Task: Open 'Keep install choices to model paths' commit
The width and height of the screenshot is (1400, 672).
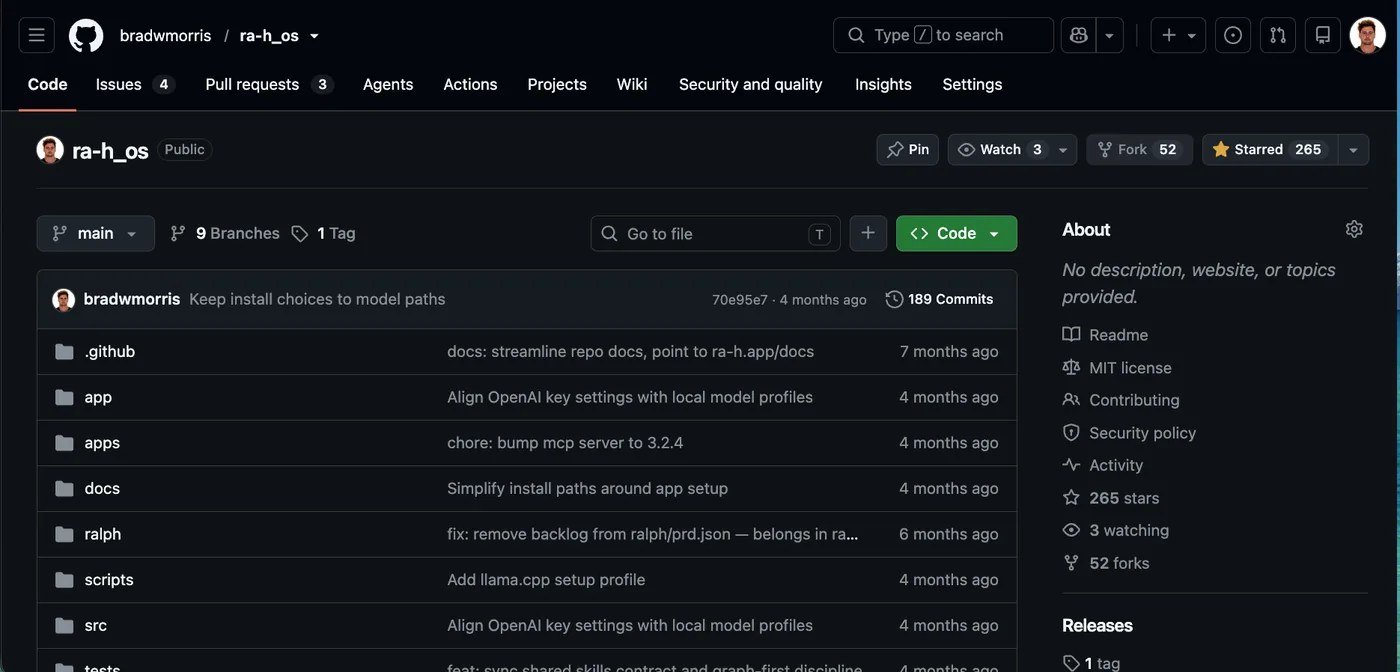Action: 317,299
